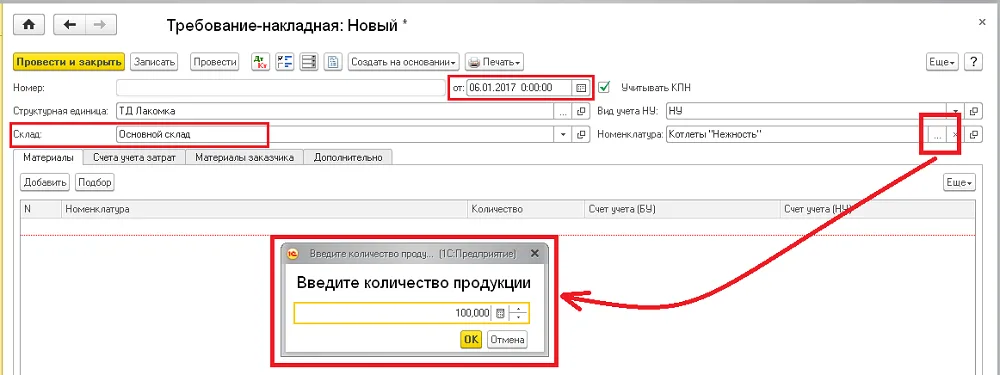The height and width of the screenshot is (375, 1000).
Task: Open the calculator icon in the quantity dialog
Action: coord(501,313)
